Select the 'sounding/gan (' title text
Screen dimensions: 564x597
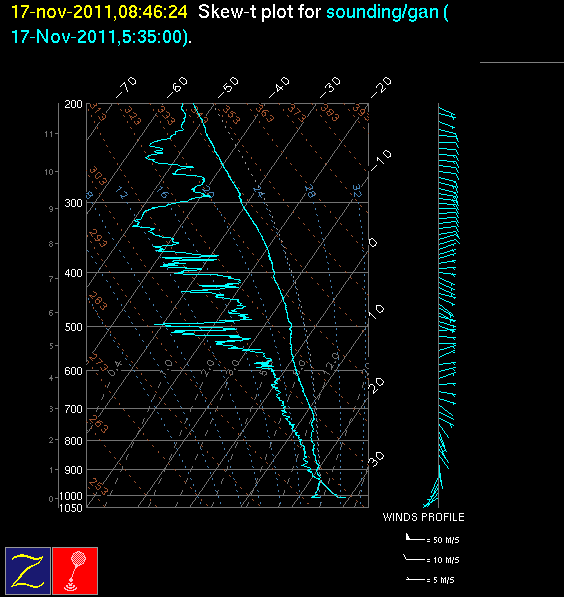click(388, 12)
